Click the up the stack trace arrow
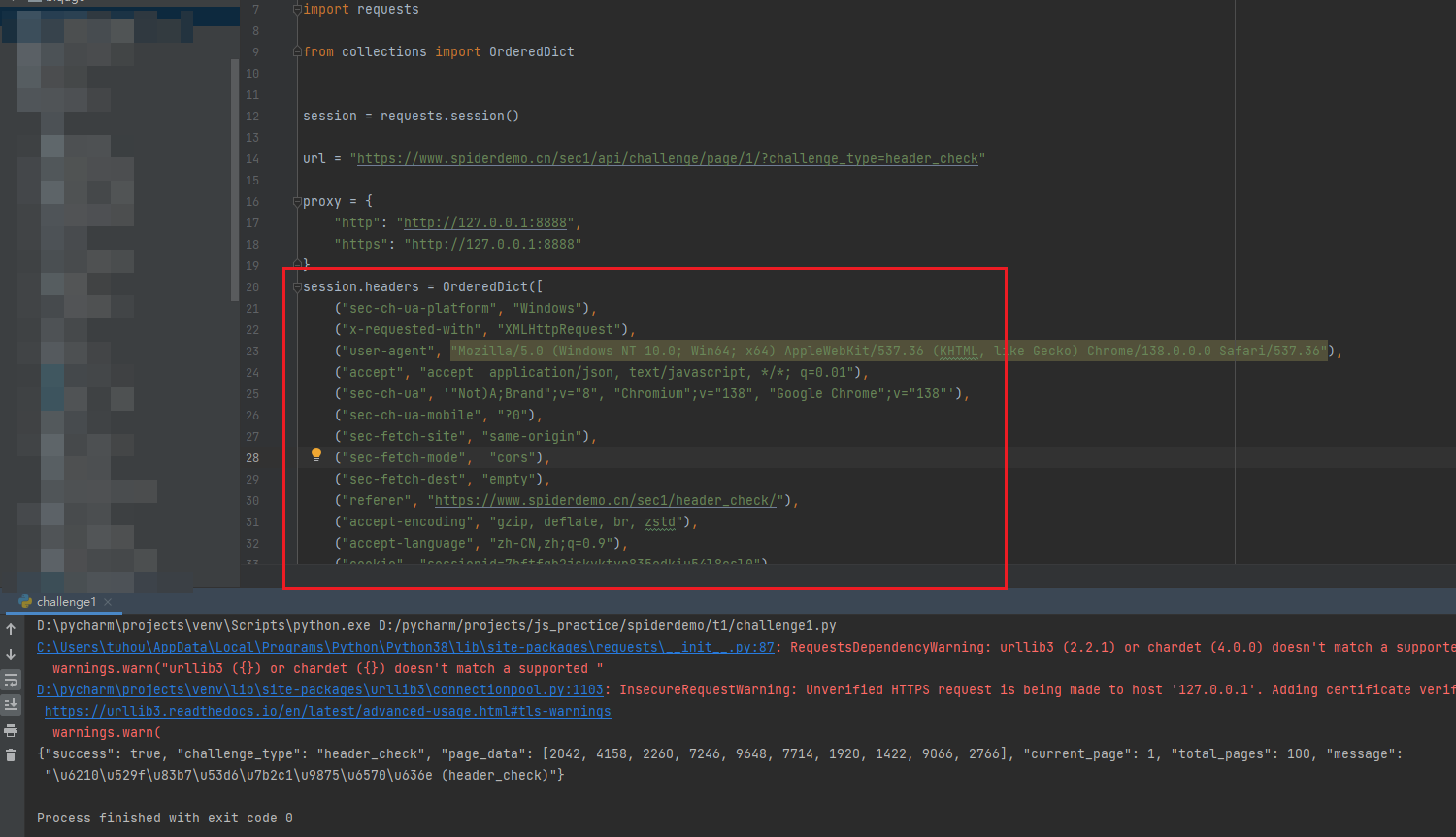Image resolution: width=1456 pixels, height=837 pixels. pyautogui.click(x=11, y=629)
